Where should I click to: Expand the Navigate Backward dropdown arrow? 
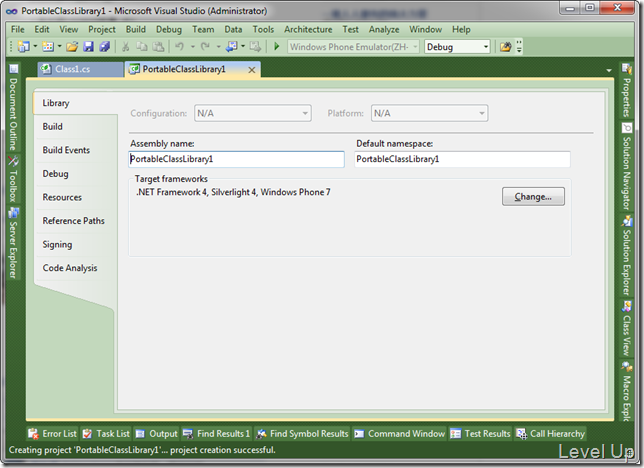click(x=243, y=47)
